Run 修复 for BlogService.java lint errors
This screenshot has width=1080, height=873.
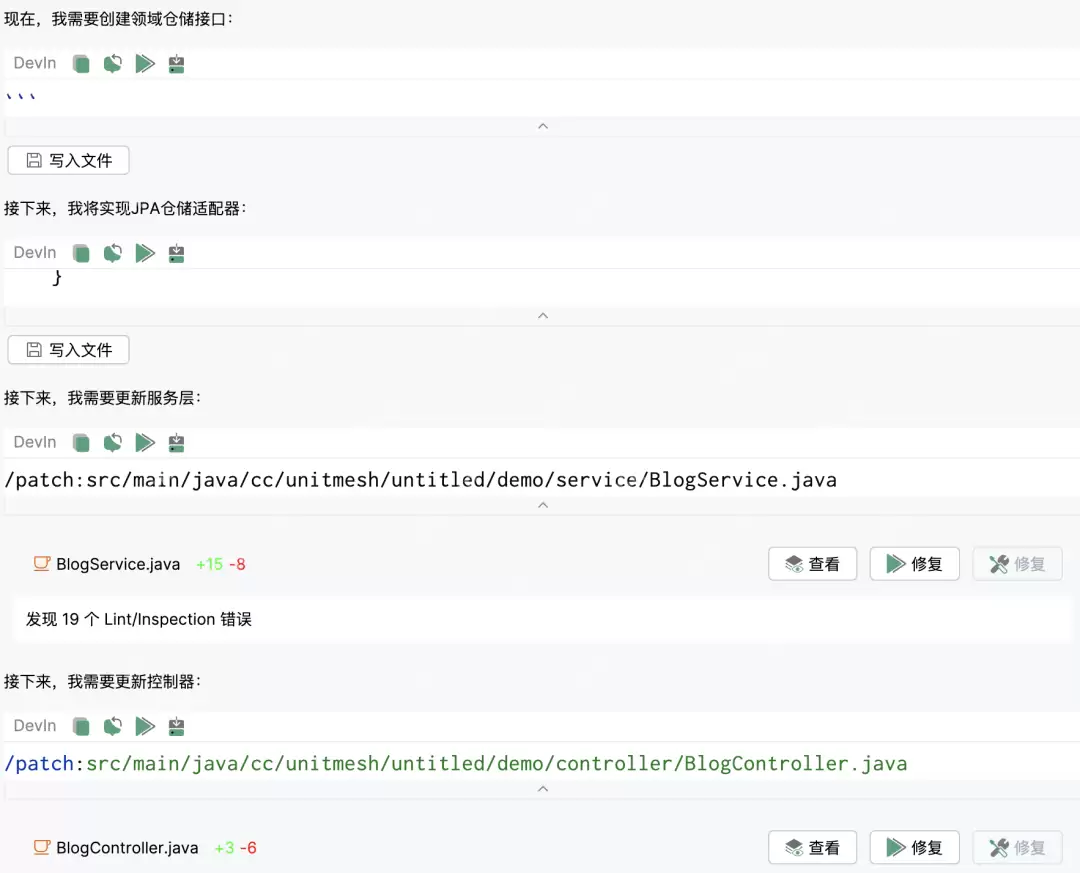tap(914, 563)
